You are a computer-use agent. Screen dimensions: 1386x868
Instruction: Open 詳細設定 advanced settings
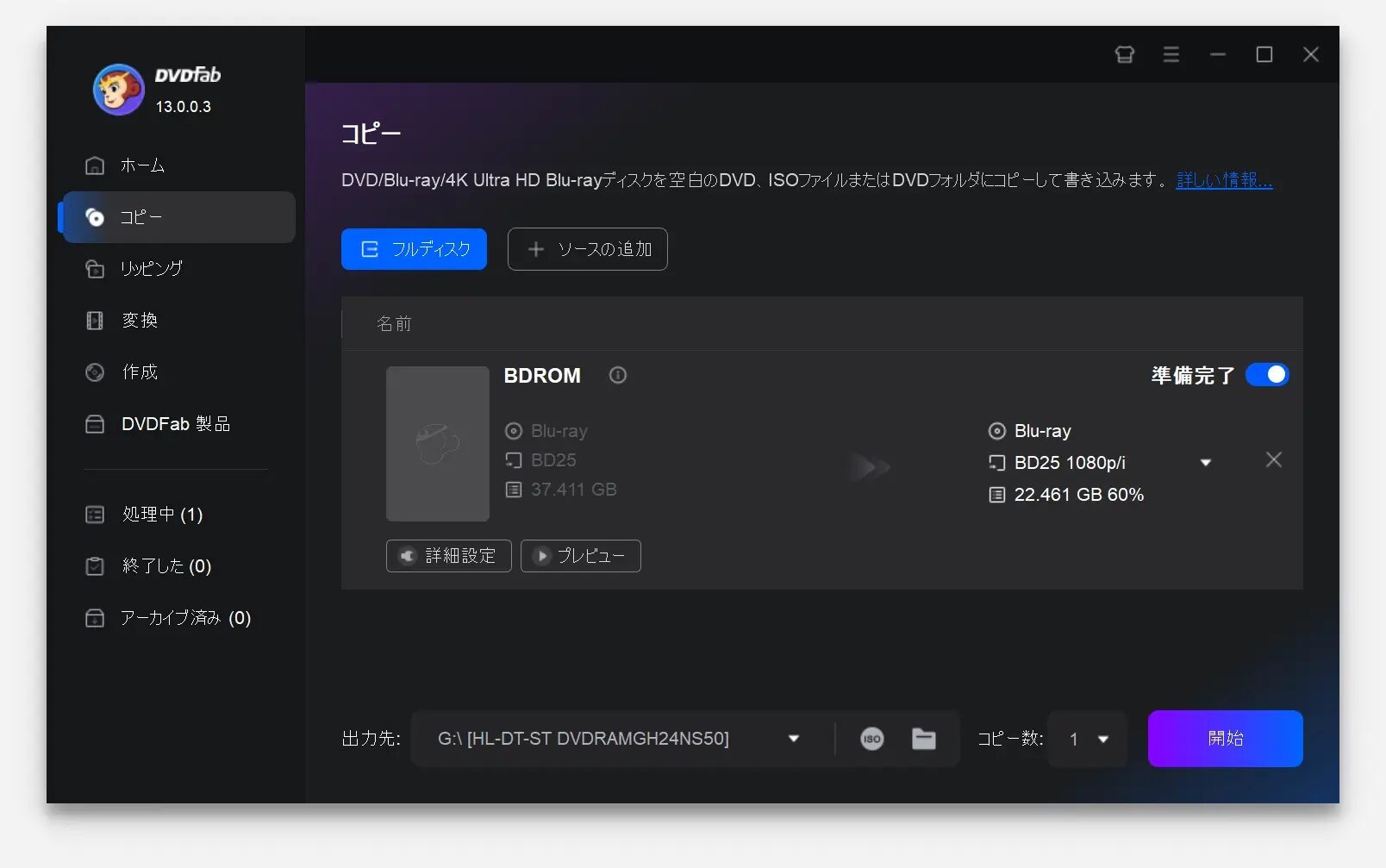tap(448, 556)
